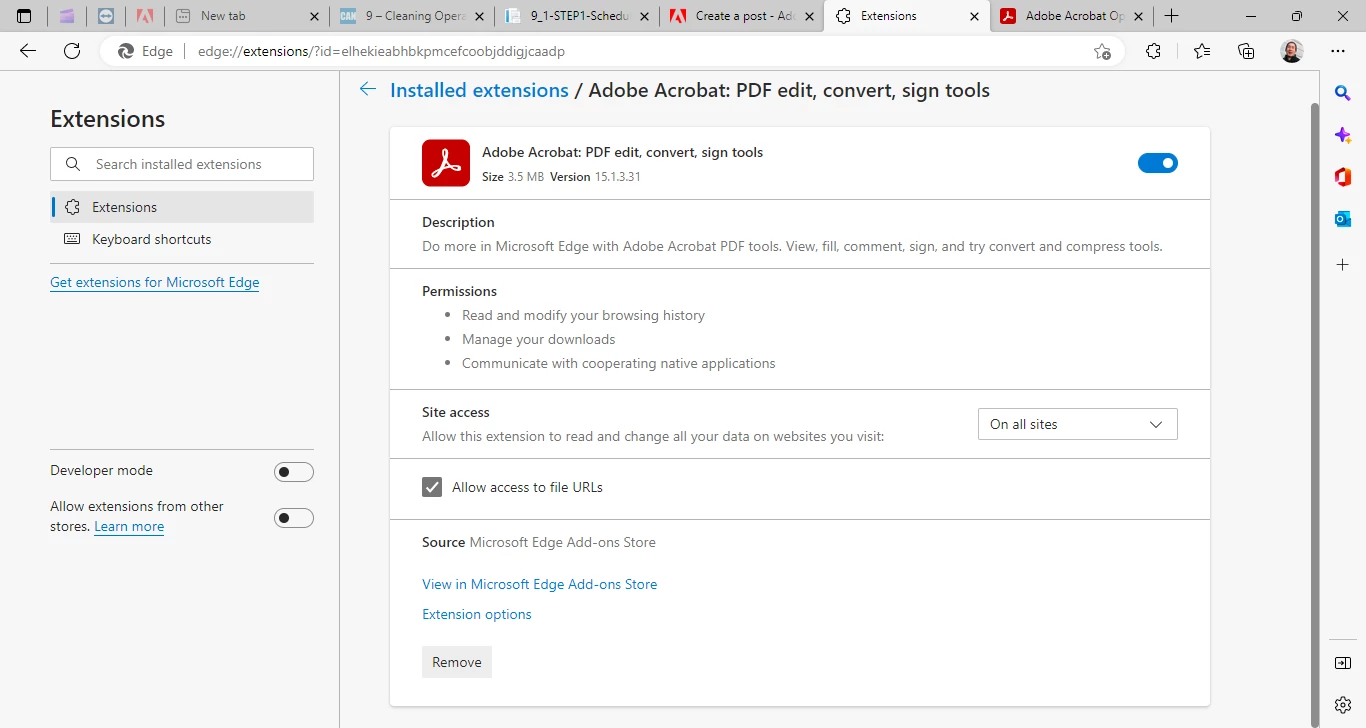Open the pinned Adobe tab
Viewport: 1366px width, 728px height.
[145, 16]
